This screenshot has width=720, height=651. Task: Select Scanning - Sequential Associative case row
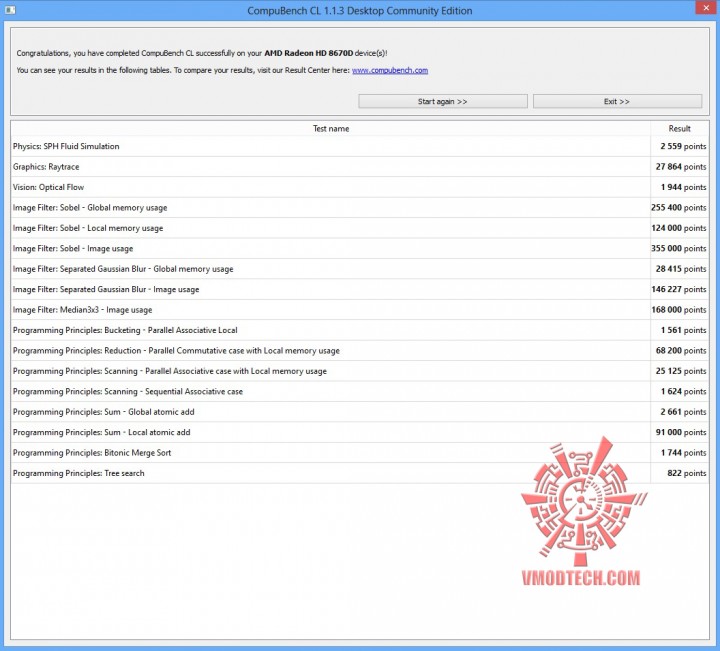point(360,392)
